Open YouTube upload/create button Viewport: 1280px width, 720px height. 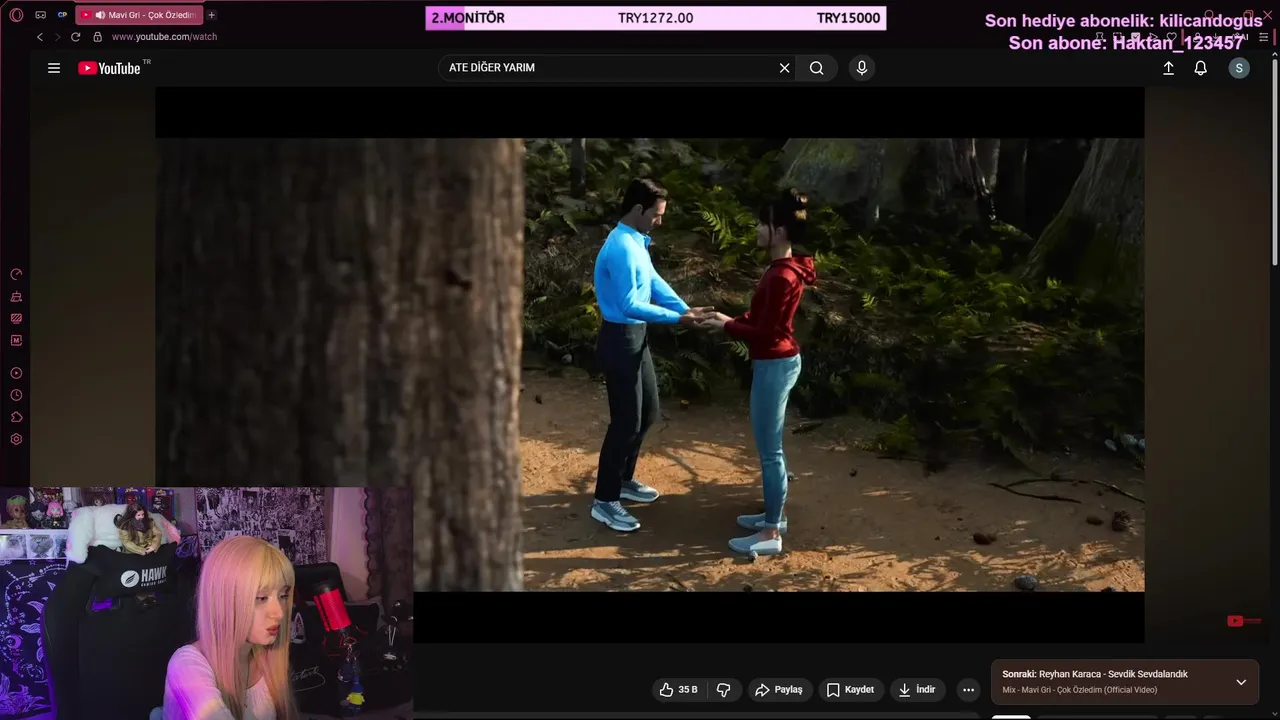(x=1168, y=68)
